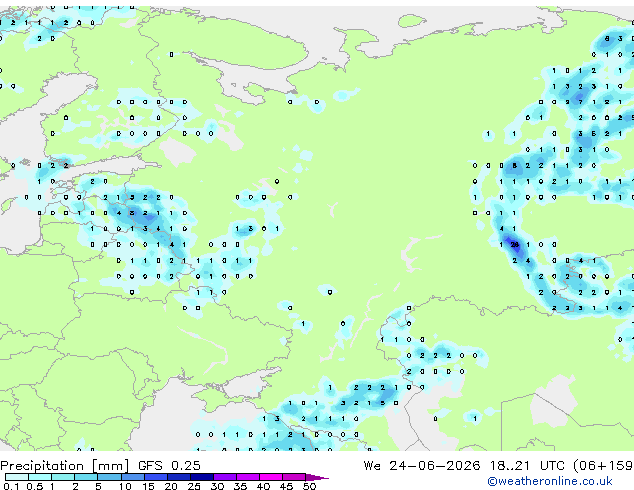Click the 25–30 mm legend swatch
Screen dimensions: 634x490
[x=202, y=477]
